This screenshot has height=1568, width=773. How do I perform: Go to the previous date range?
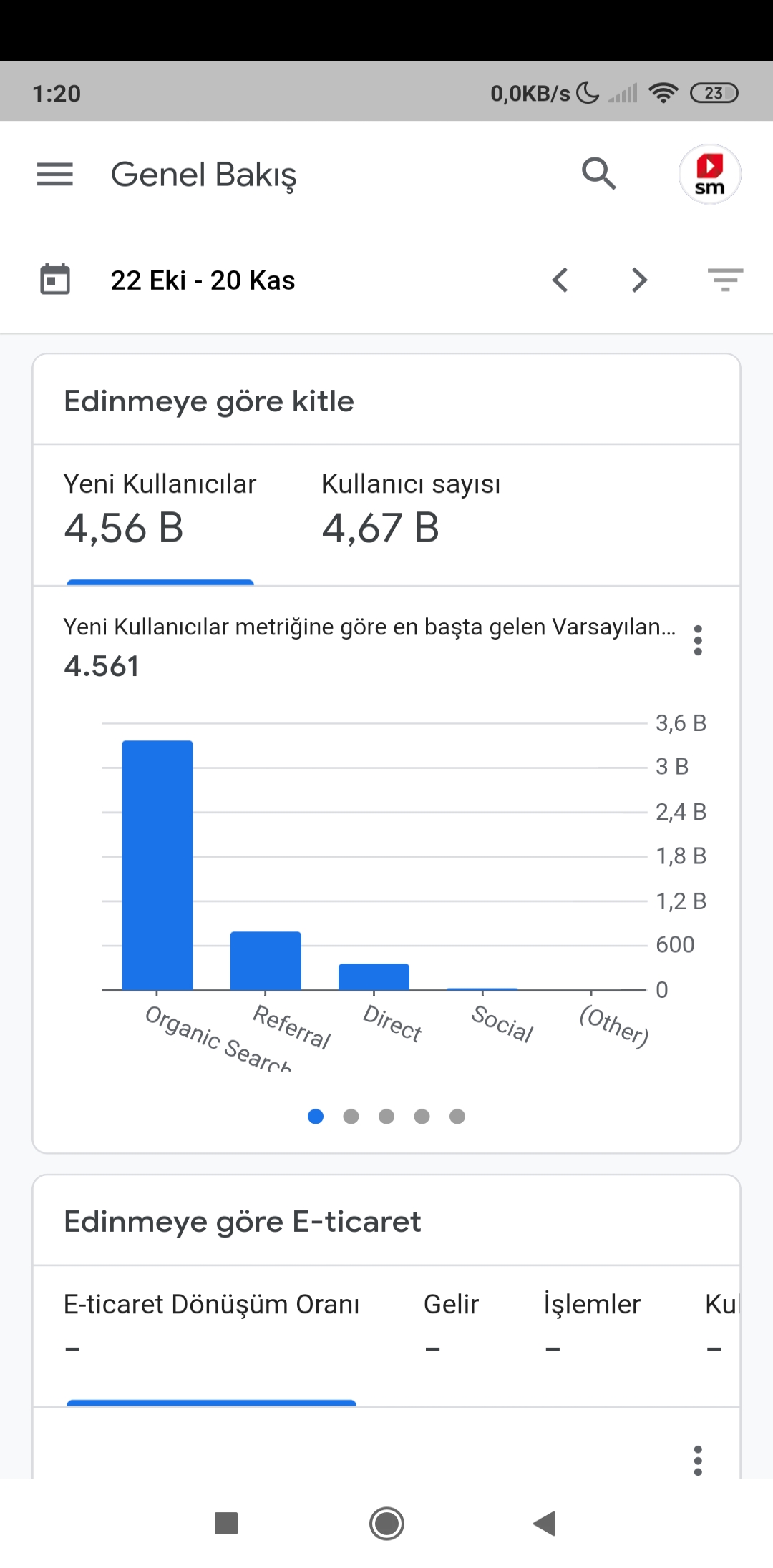tap(560, 280)
